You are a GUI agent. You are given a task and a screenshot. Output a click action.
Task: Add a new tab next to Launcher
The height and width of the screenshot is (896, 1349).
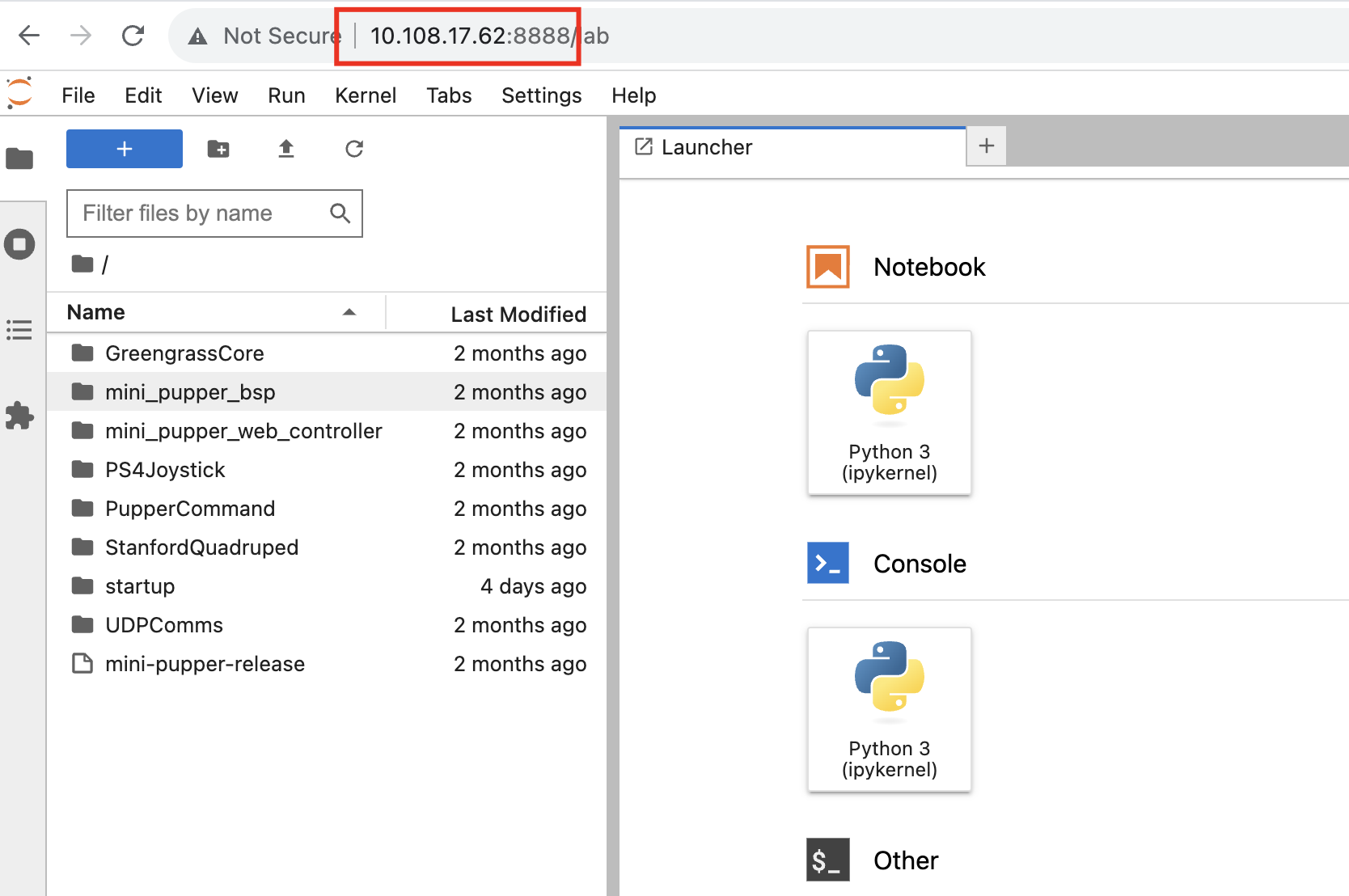coord(986,146)
